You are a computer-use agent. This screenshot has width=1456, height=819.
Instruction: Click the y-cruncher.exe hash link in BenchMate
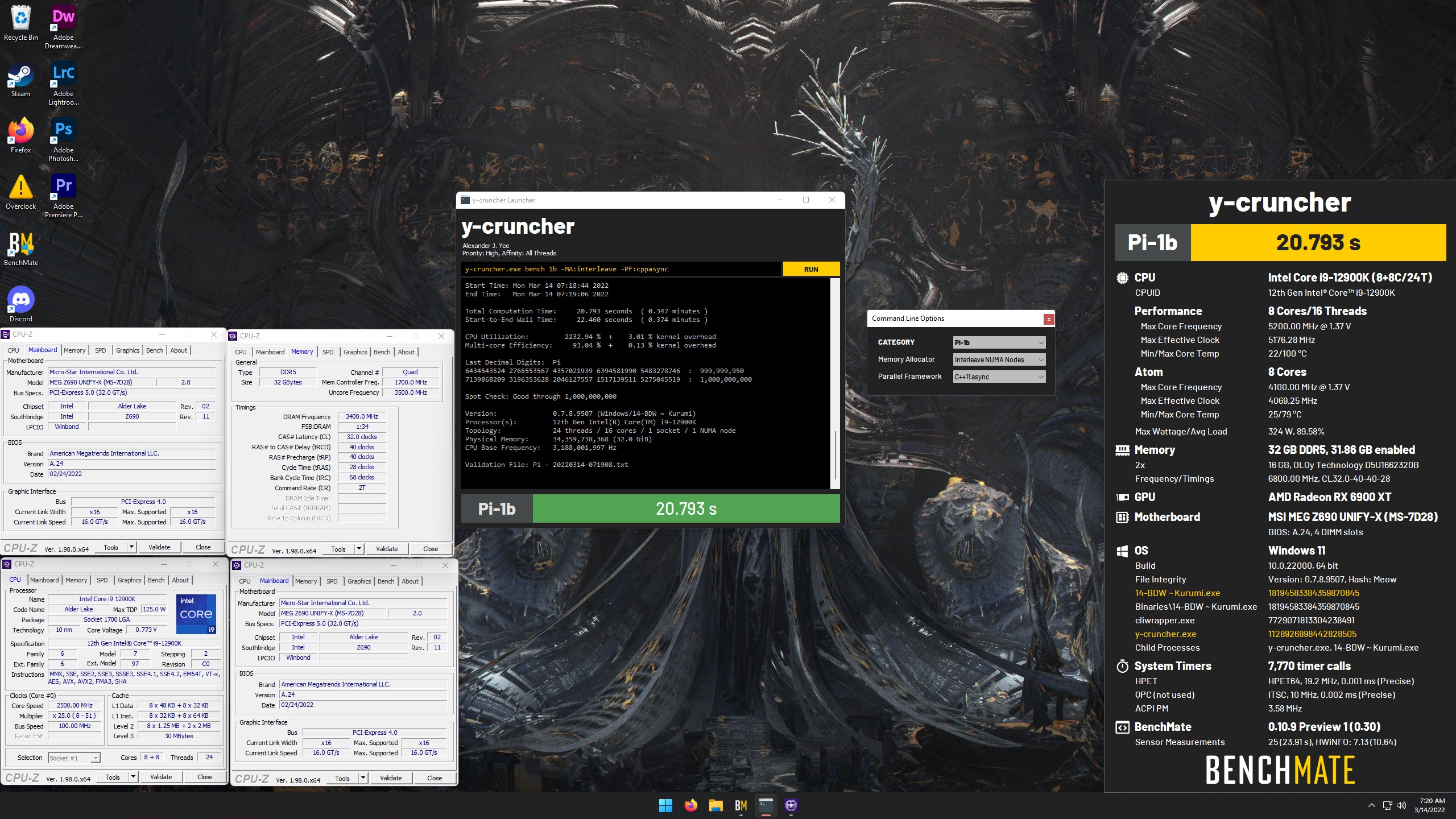(1312, 634)
